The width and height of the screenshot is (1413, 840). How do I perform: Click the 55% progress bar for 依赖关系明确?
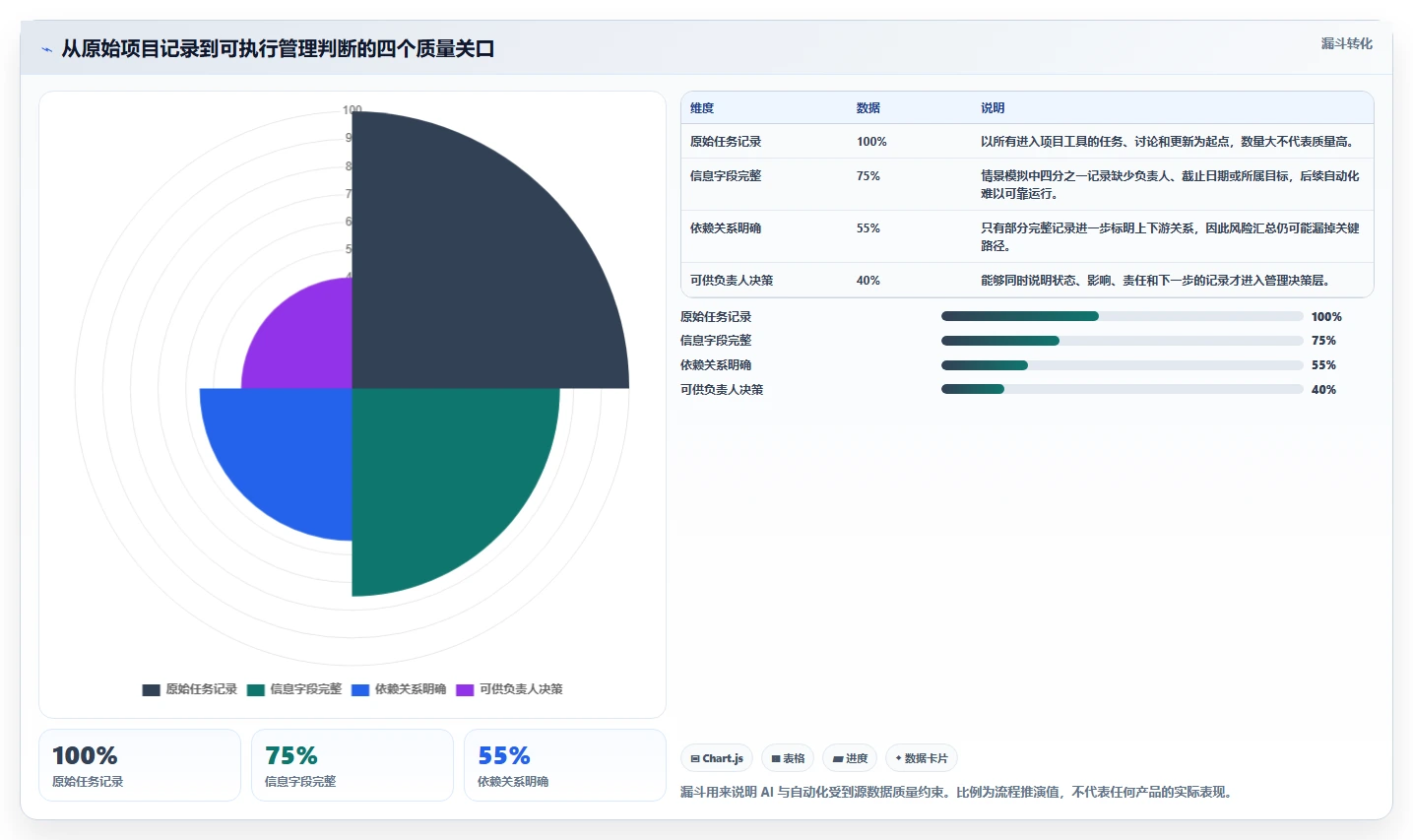(x=1123, y=365)
